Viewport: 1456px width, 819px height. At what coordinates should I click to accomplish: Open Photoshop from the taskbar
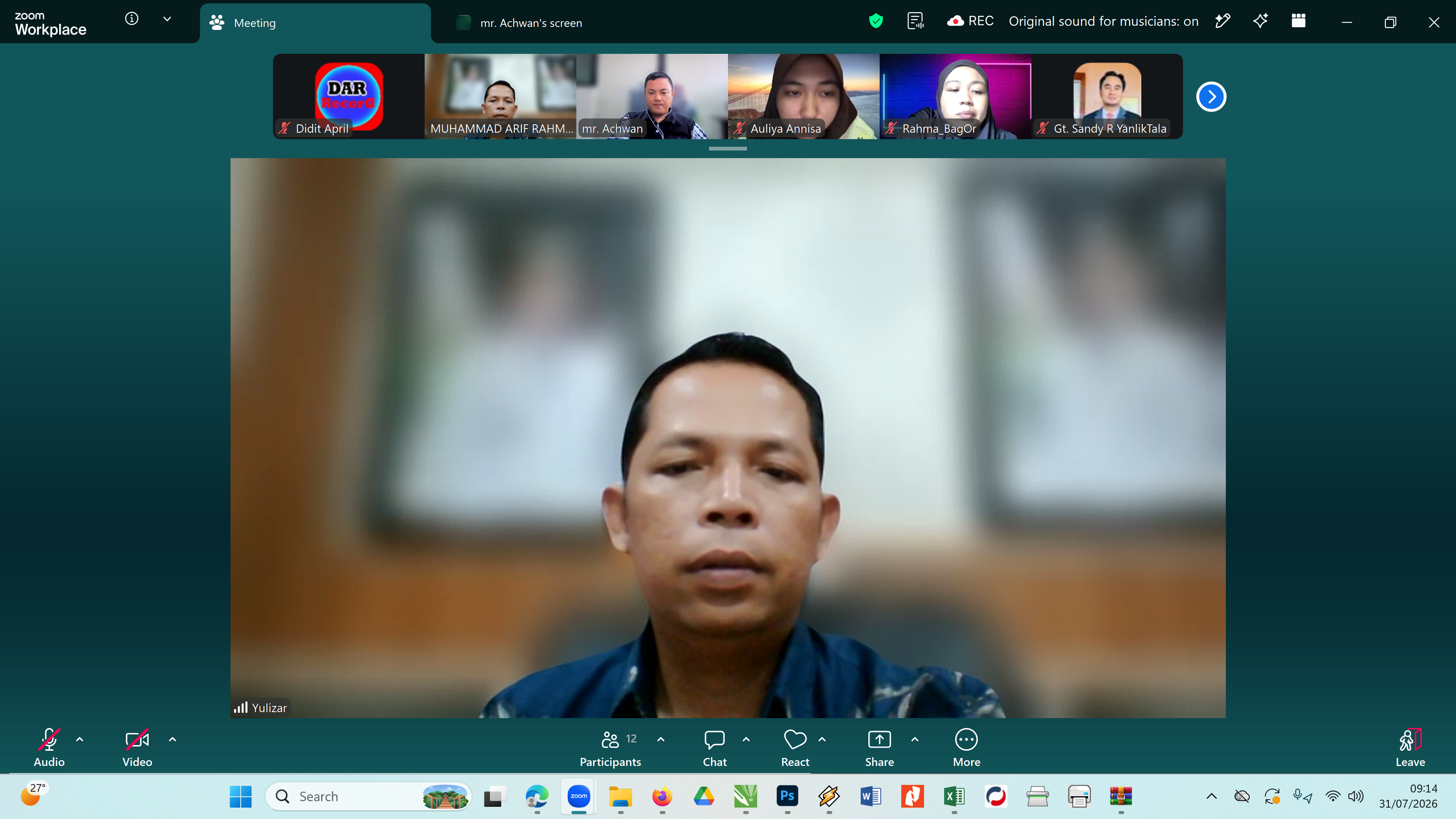point(788,796)
